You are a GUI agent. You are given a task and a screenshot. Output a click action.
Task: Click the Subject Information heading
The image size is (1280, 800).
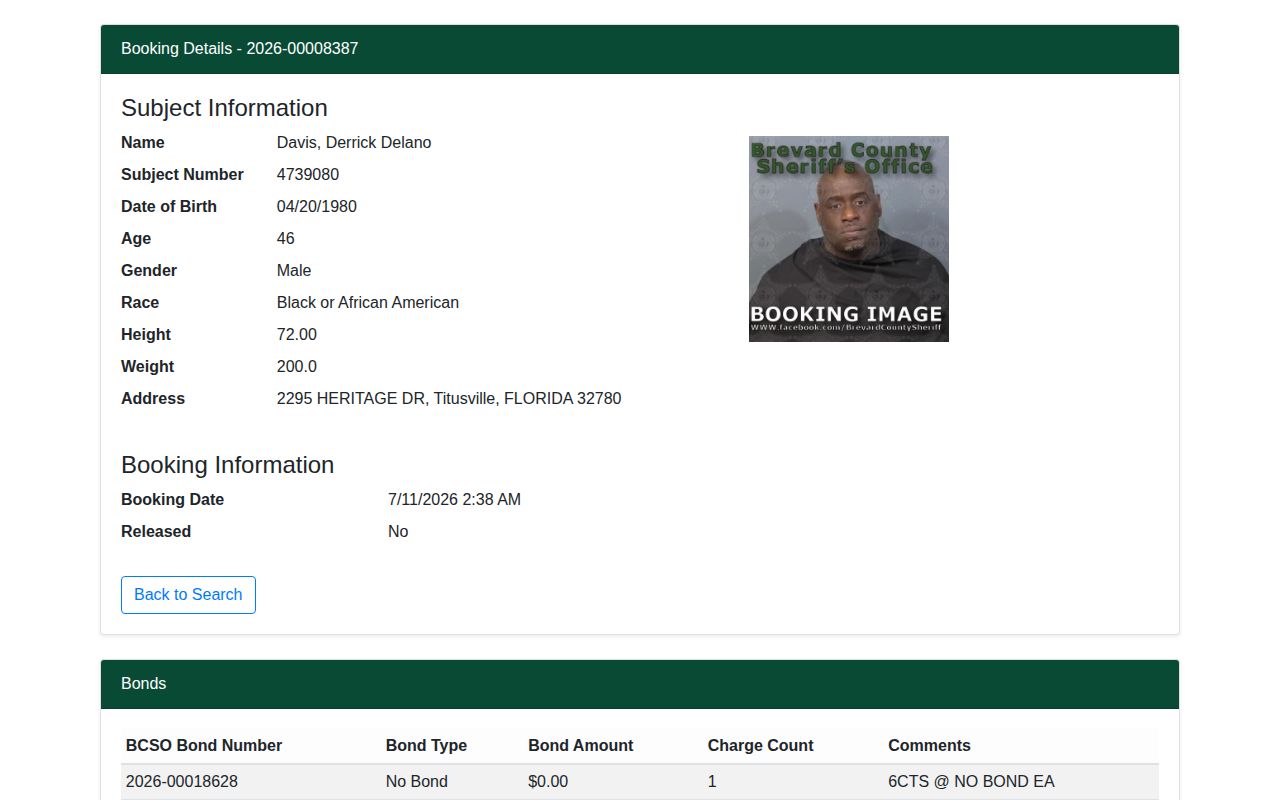(224, 108)
